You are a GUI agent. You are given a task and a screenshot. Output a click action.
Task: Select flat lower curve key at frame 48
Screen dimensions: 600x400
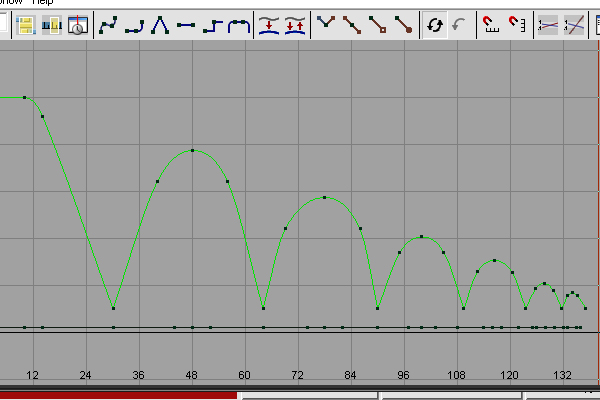tap(192, 327)
